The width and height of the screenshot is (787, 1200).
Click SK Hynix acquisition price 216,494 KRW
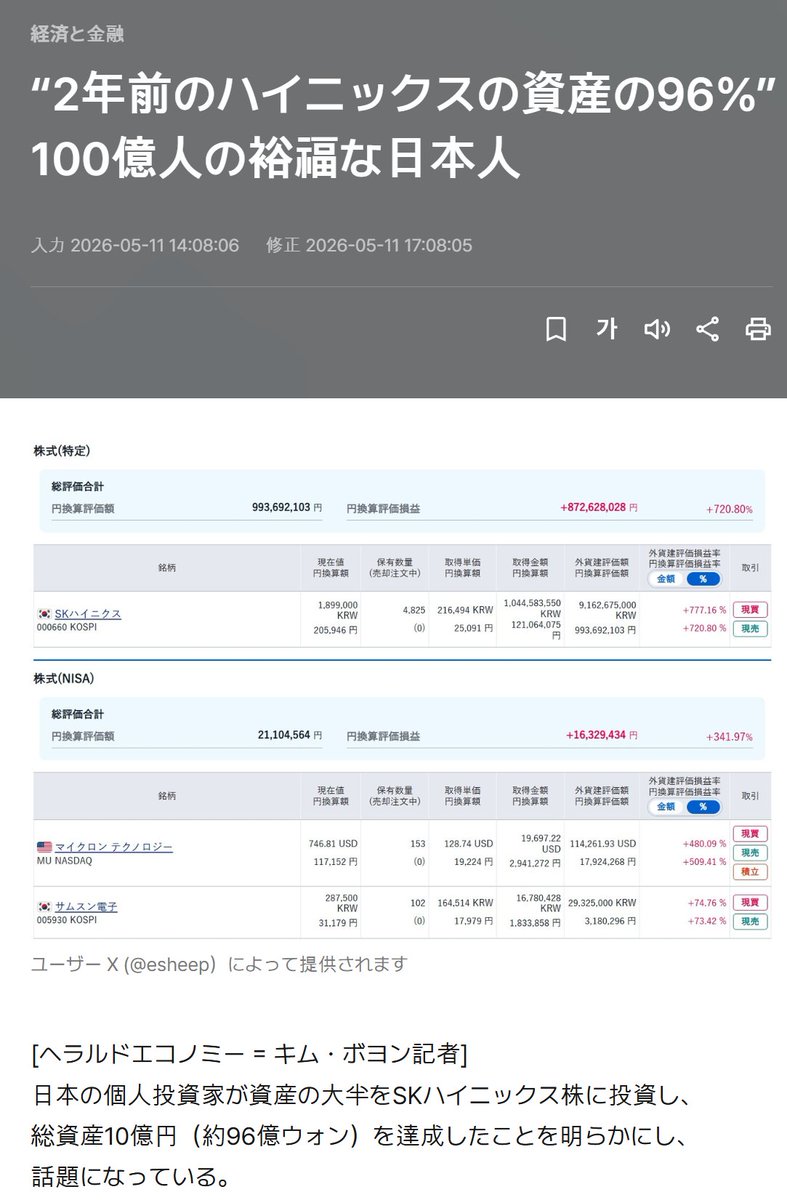465,609
